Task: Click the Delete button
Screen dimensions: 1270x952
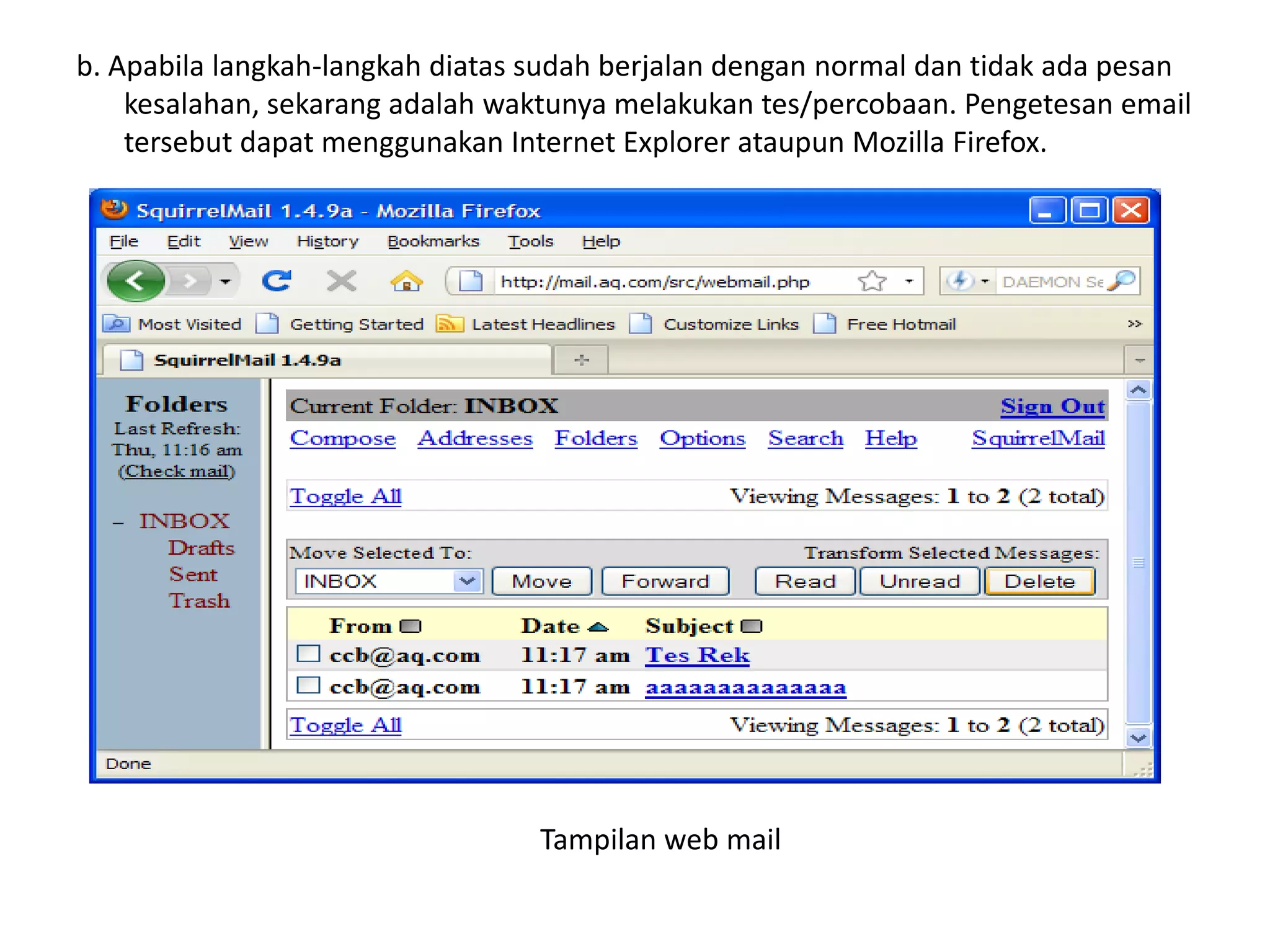Action: (1039, 581)
